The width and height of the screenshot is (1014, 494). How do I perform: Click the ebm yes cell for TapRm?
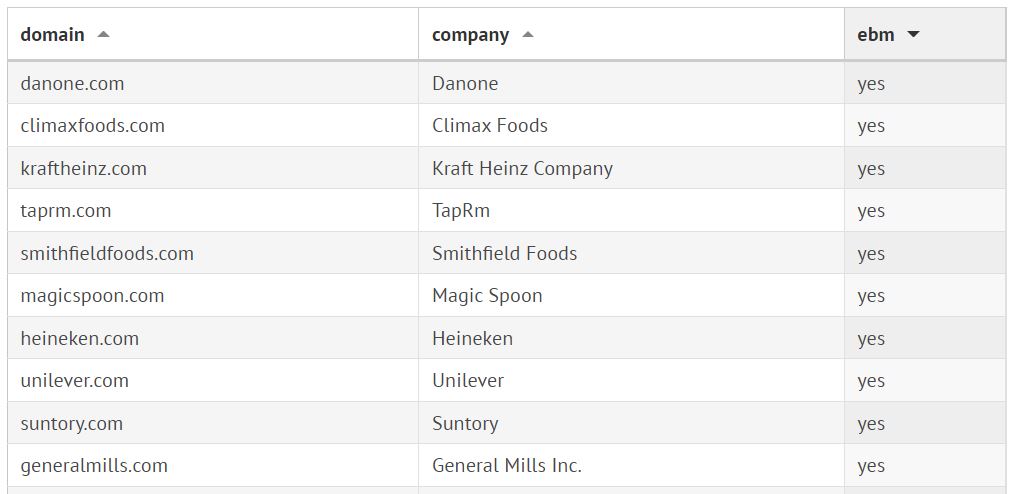(871, 210)
